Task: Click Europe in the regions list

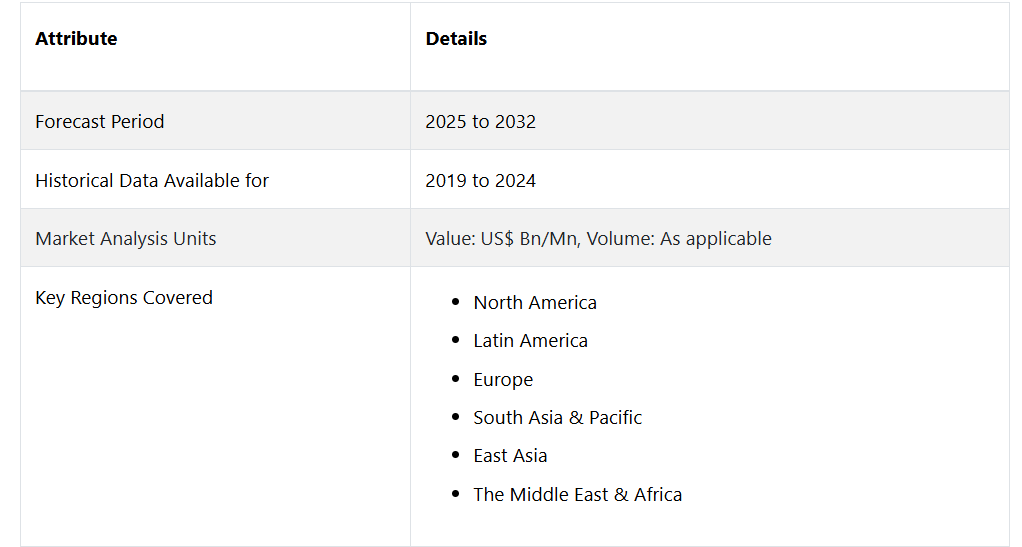Action: (503, 379)
